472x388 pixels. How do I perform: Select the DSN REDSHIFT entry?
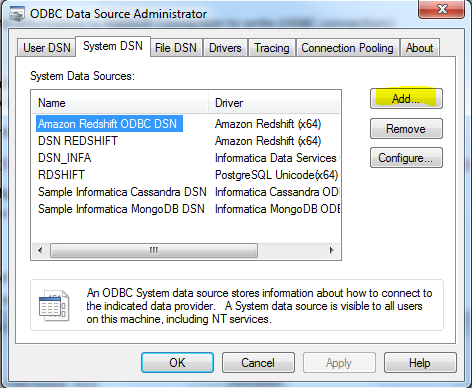coord(78,141)
